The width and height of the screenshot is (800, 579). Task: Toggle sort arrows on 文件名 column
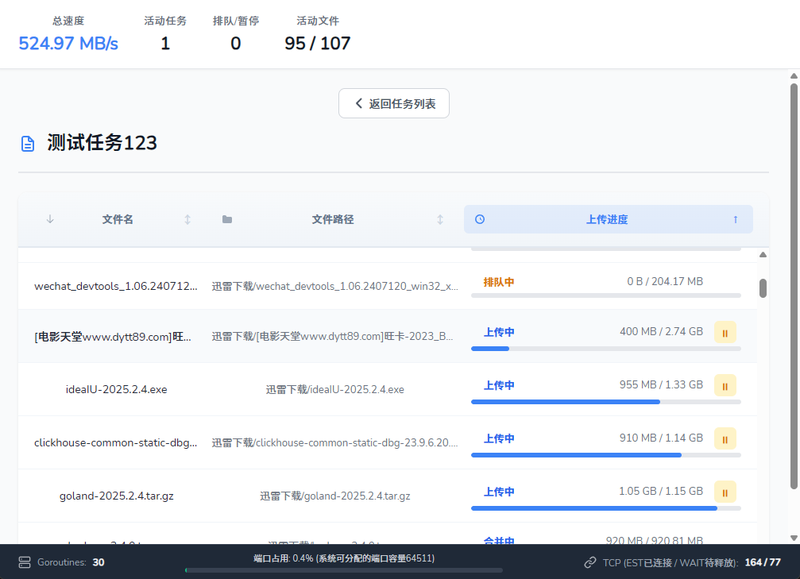coord(187,219)
